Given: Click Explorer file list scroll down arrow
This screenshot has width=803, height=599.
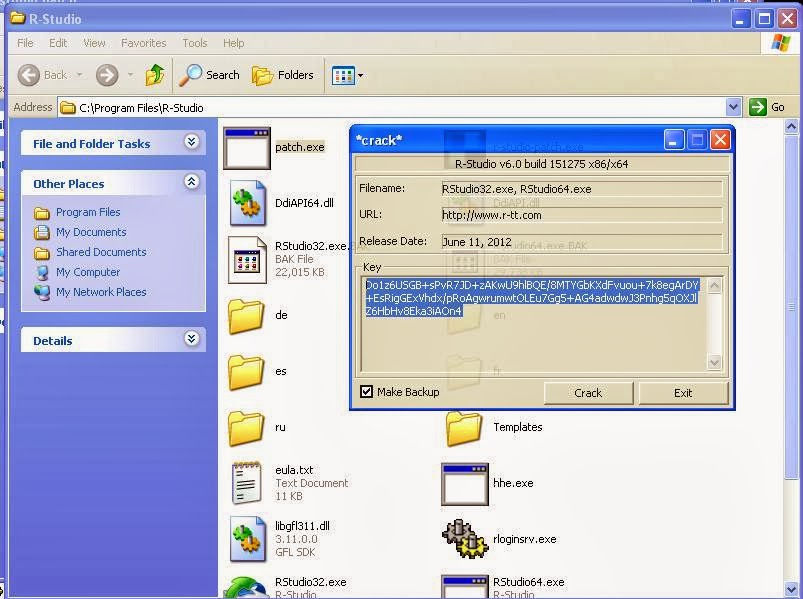Looking at the screenshot, I should tap(791, 589).
